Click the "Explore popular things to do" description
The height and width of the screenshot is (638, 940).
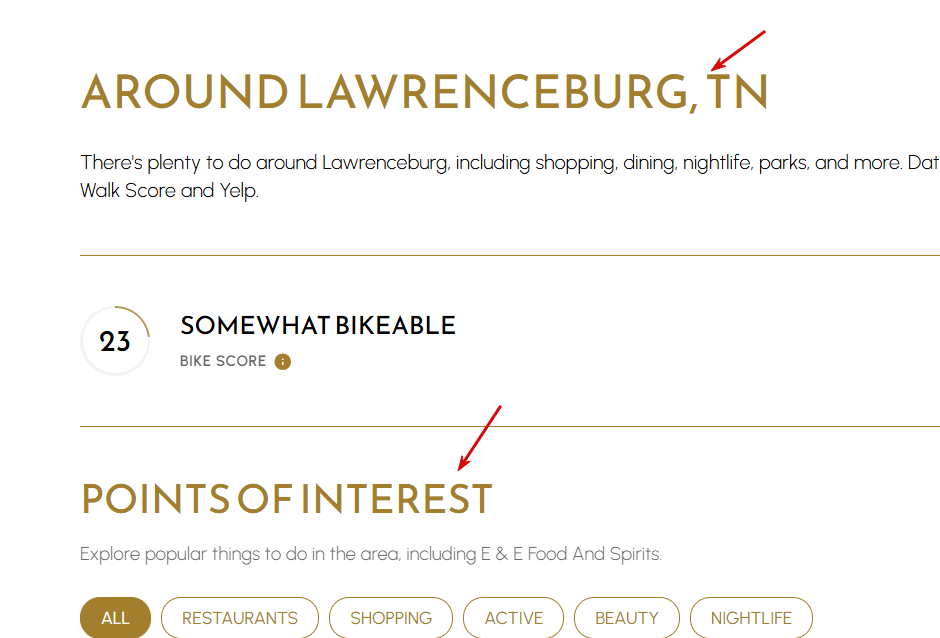[x=370, y=553]
